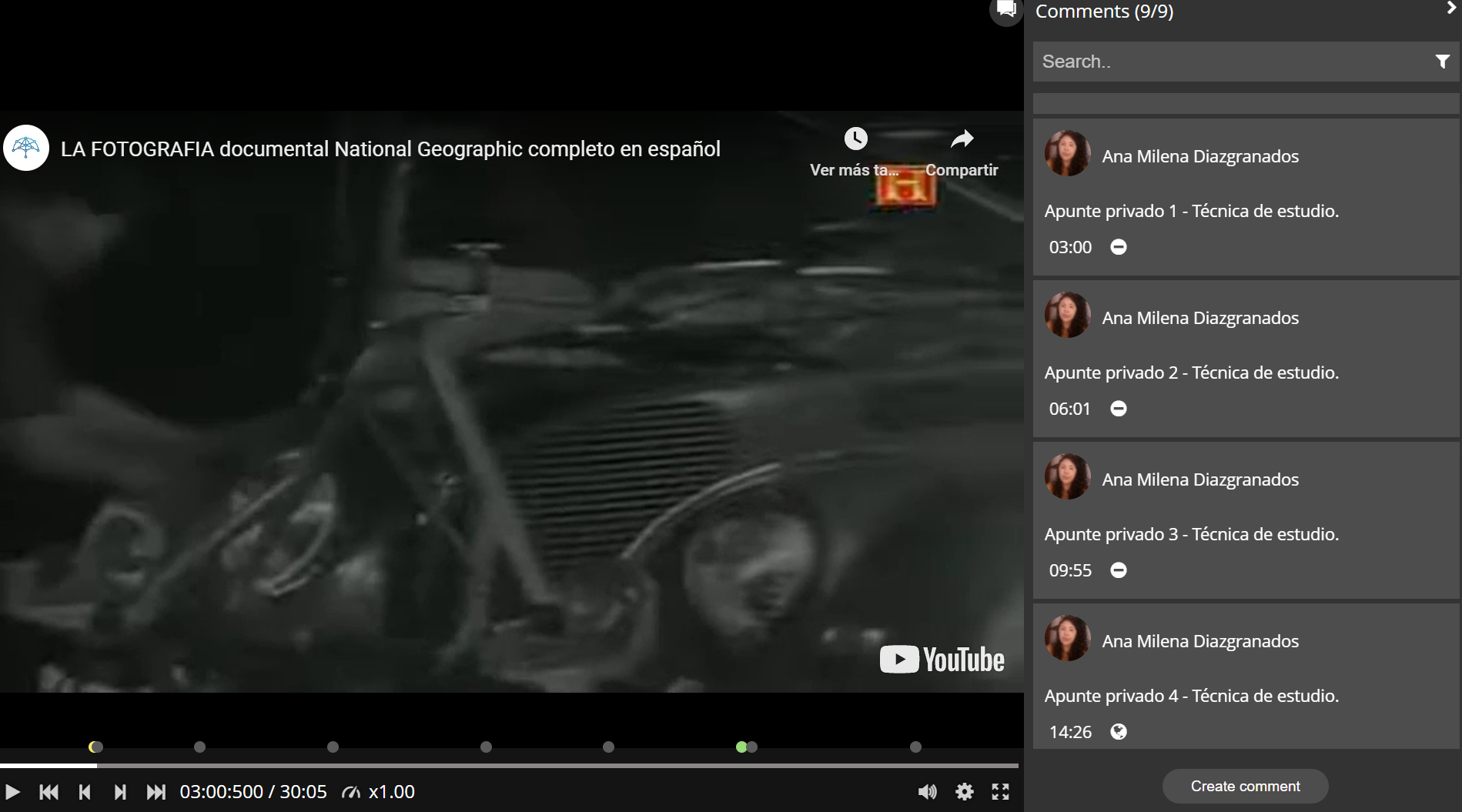The height and width of the screenshot is (812, 1462).
Task: Open avatar of Apunte privado 3 comment
Action: point(1067,476)
